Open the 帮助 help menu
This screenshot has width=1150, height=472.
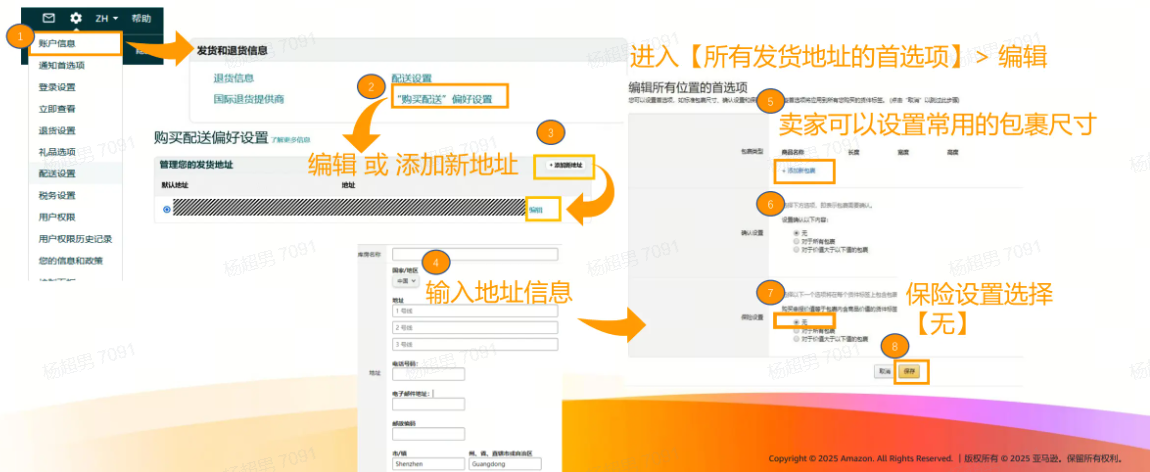(142, 18)
